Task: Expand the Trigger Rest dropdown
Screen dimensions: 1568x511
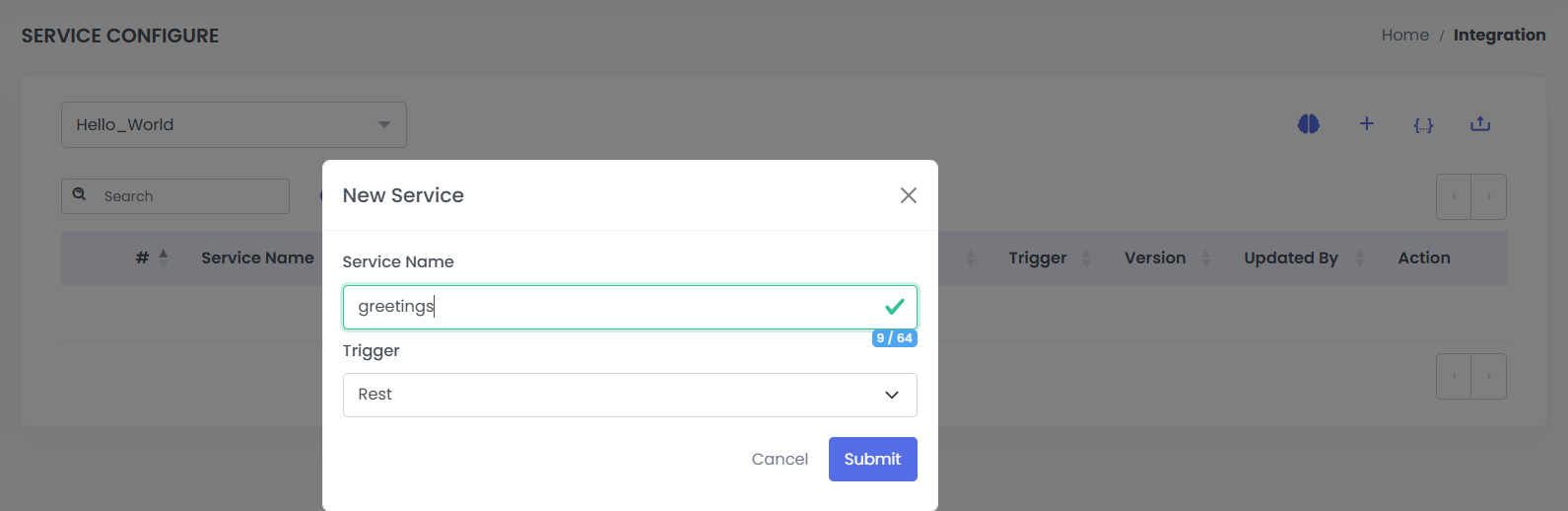Action: coord(630,395)
